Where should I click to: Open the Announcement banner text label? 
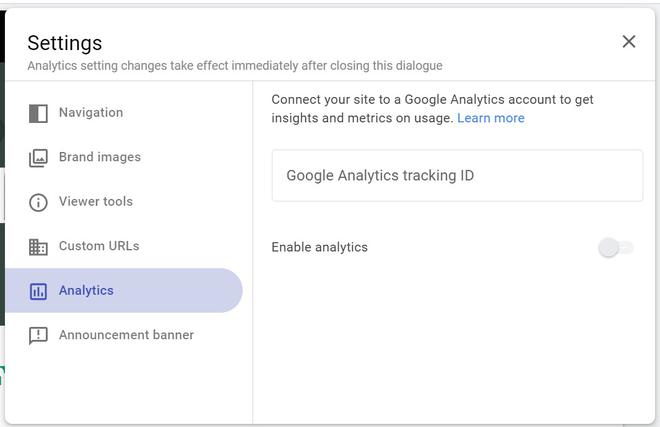[x=126, y=335]
